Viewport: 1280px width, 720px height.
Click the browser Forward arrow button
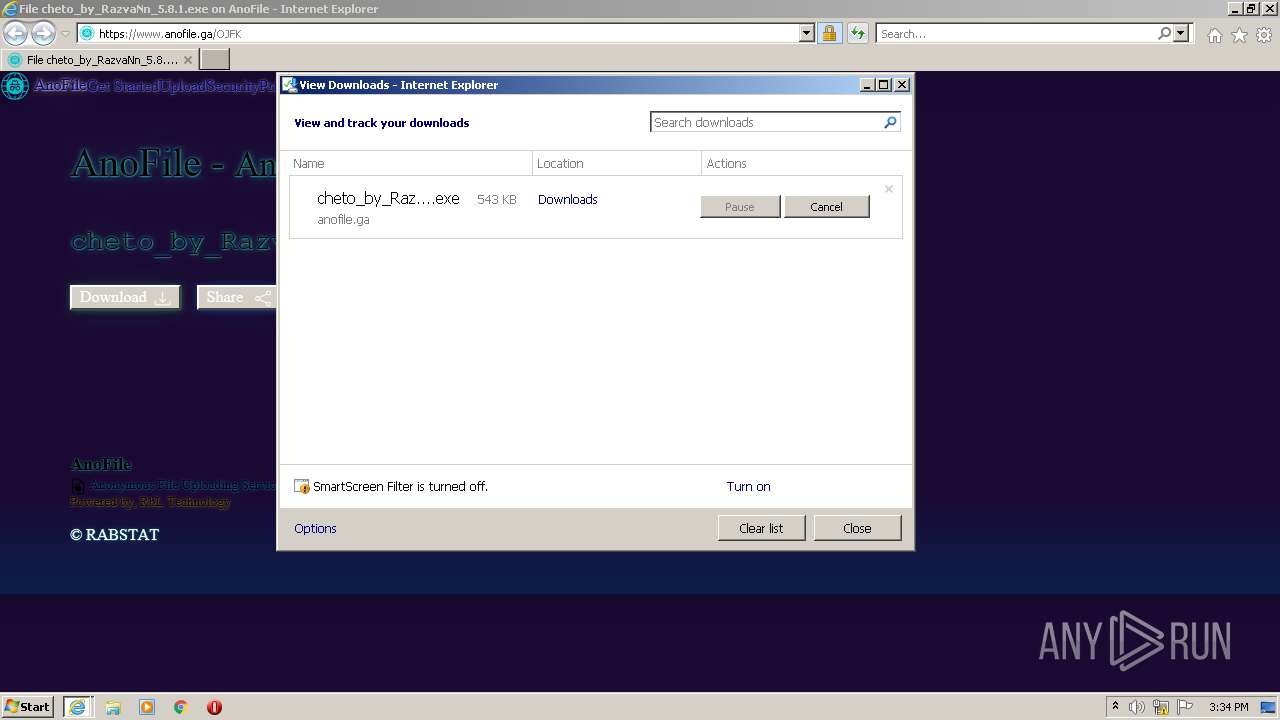(x=43, y=33)
